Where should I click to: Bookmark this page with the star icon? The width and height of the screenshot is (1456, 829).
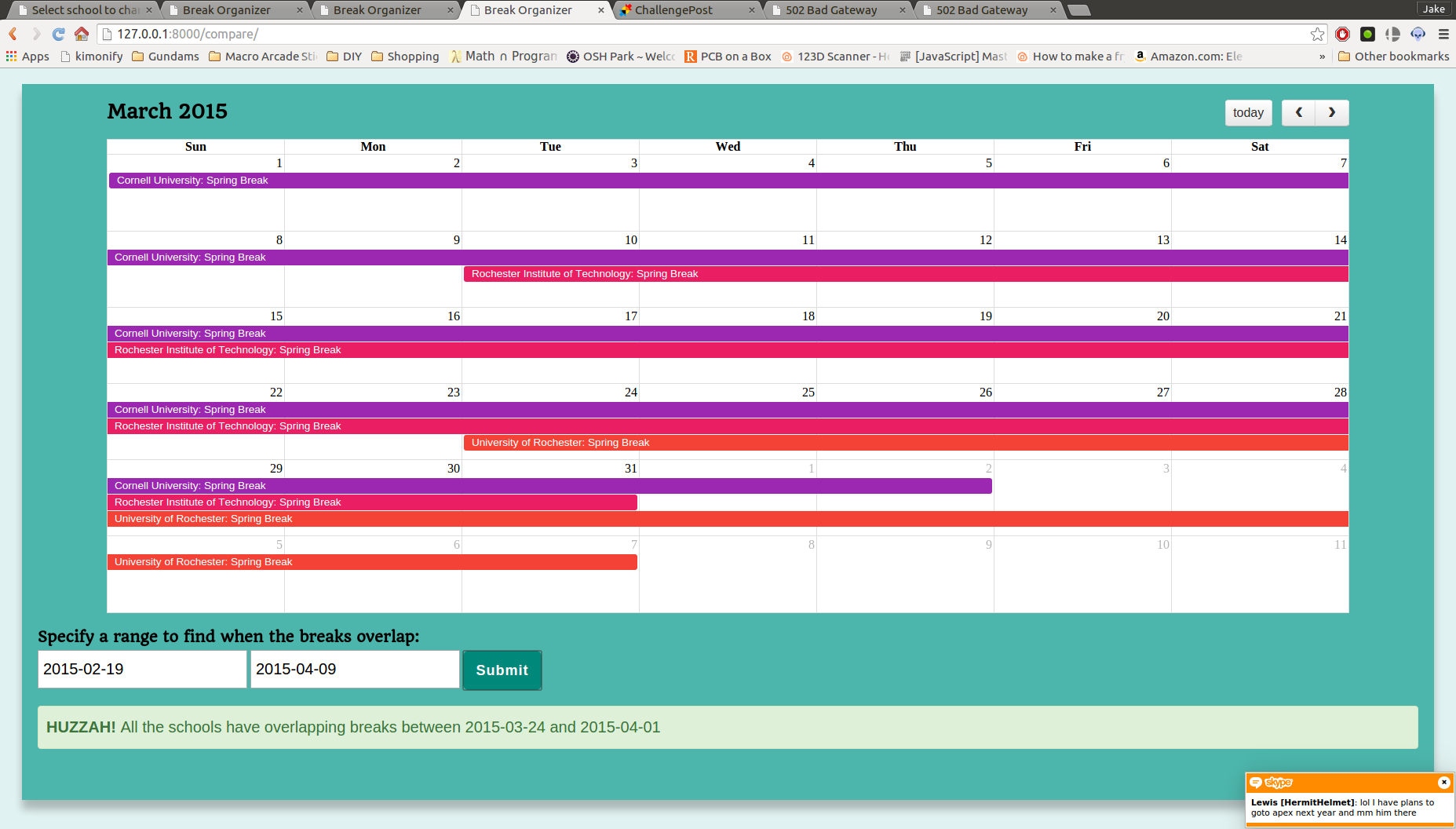1317,34
